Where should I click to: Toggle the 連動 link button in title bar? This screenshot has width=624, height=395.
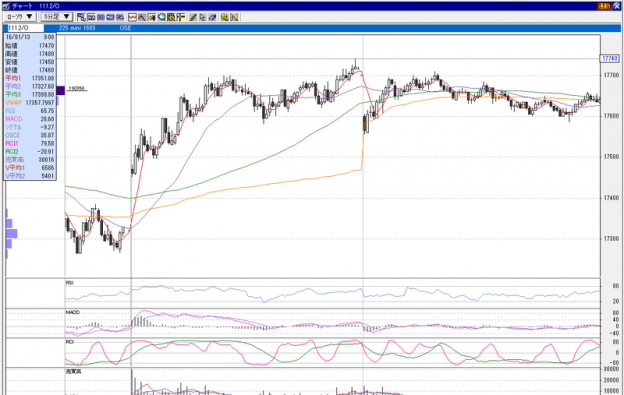pos(603,6)
